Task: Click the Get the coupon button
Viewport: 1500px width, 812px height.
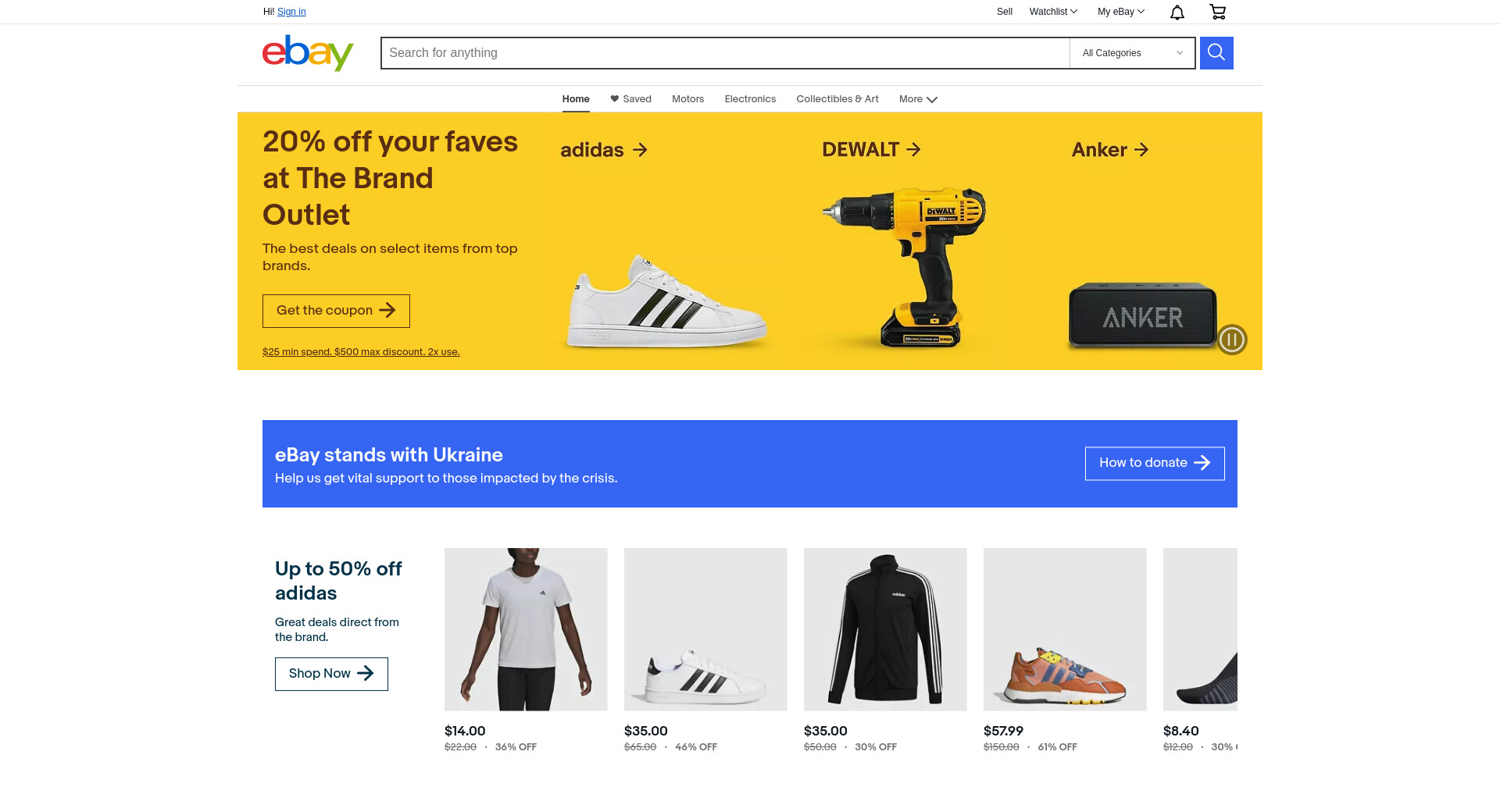Action: (x=336, y=311)
